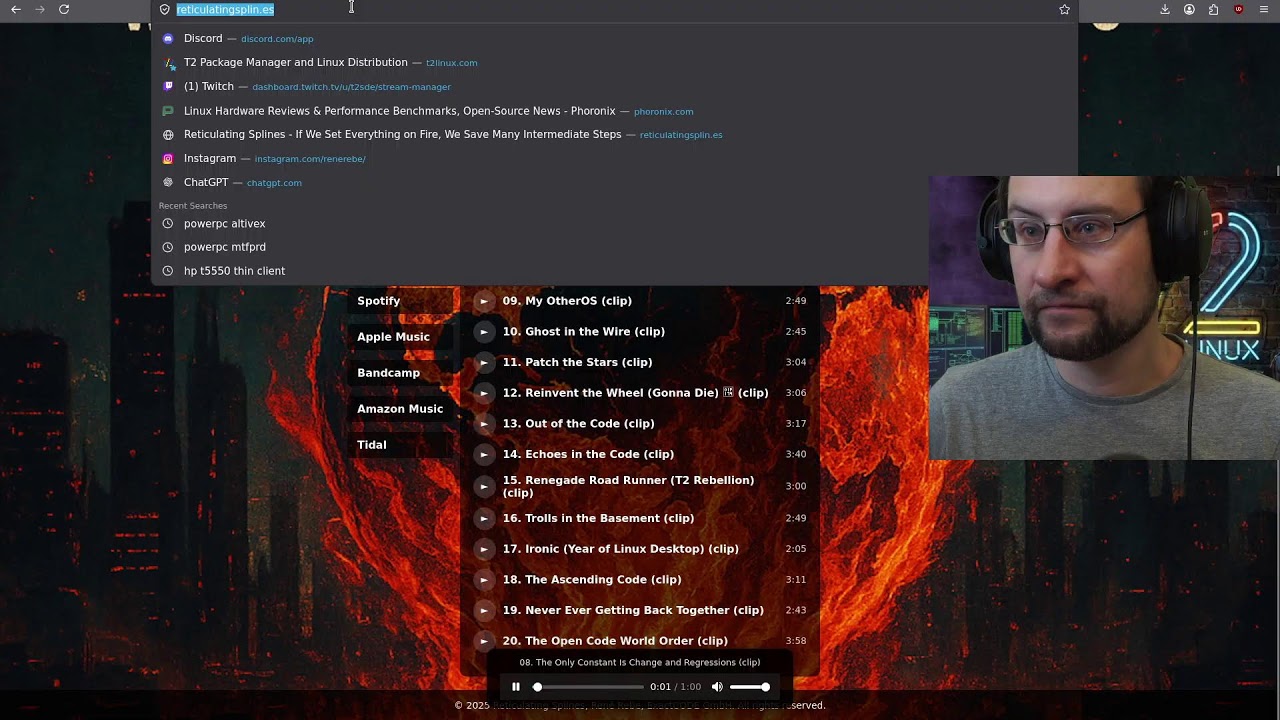
Task: Play track 12 Reinvent the Wheel
Action: (484, 393)
